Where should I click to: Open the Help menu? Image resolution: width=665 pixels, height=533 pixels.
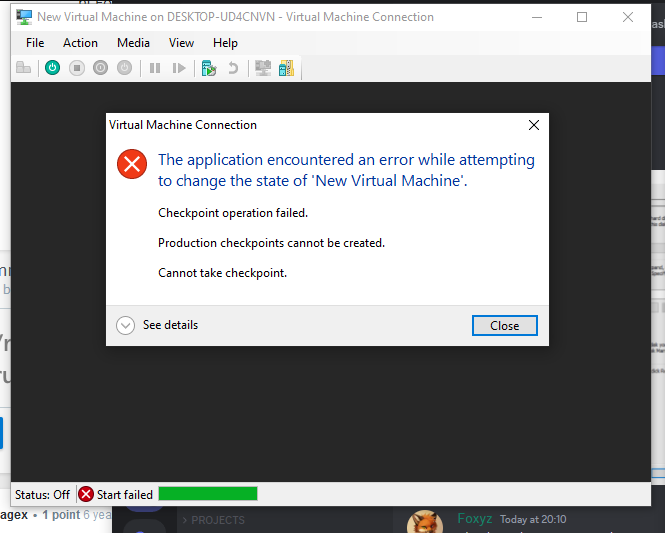[225, 43]
